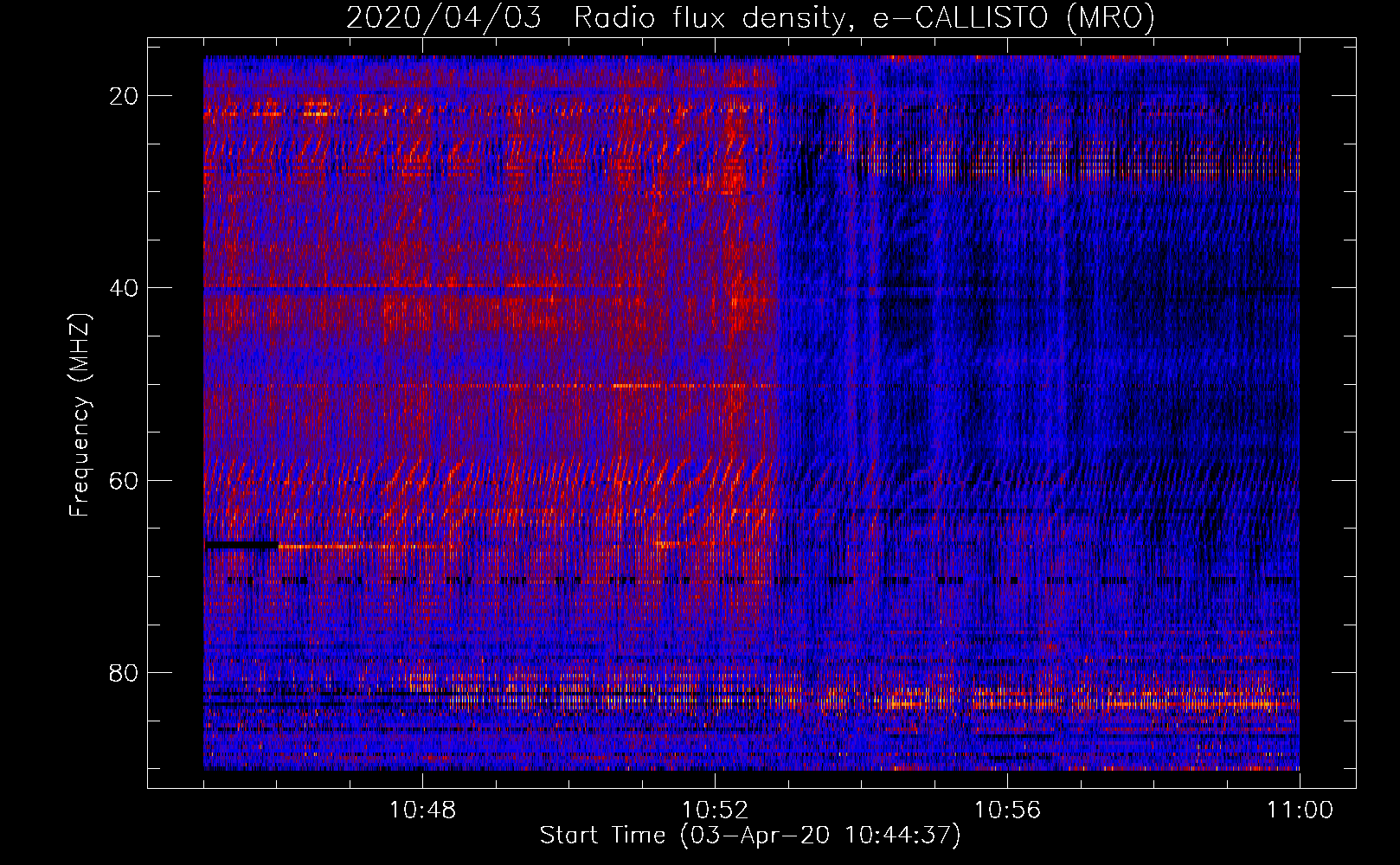This screenshot has width=1400, height=865.
Task: Click the 'Start Time (03-Apr-20 10:44:37)' label
Action: (750, 836)
